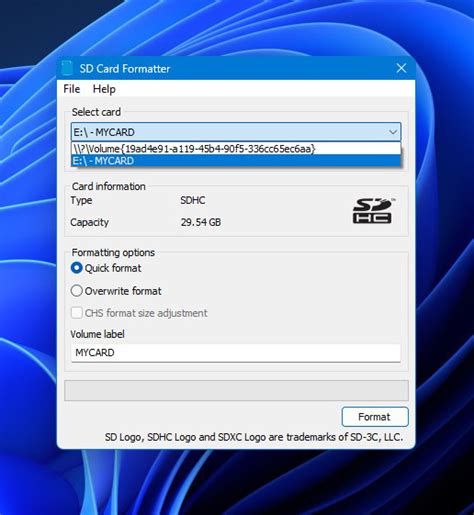Click the SD Card Formatter title bar icon

67,68
